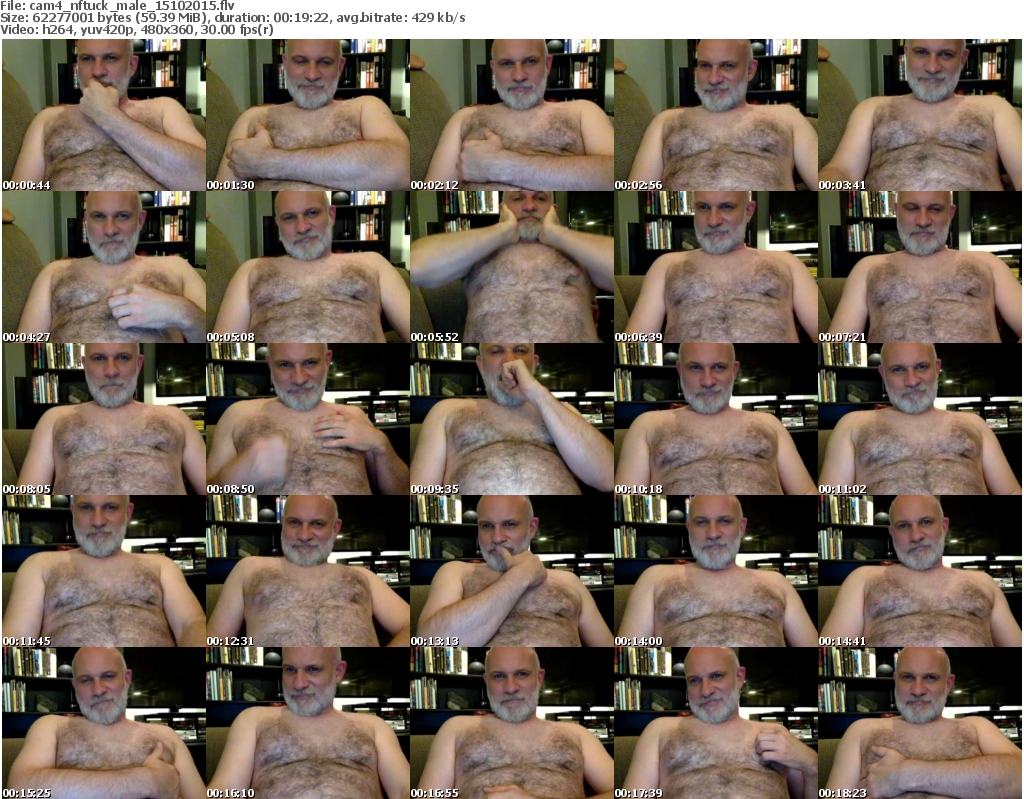Image resolution: width=1024 pixels, height=799 pixels.
Task: Select the thumbnail frame stamped 00:00:44
Action: [x=104, y=115]
